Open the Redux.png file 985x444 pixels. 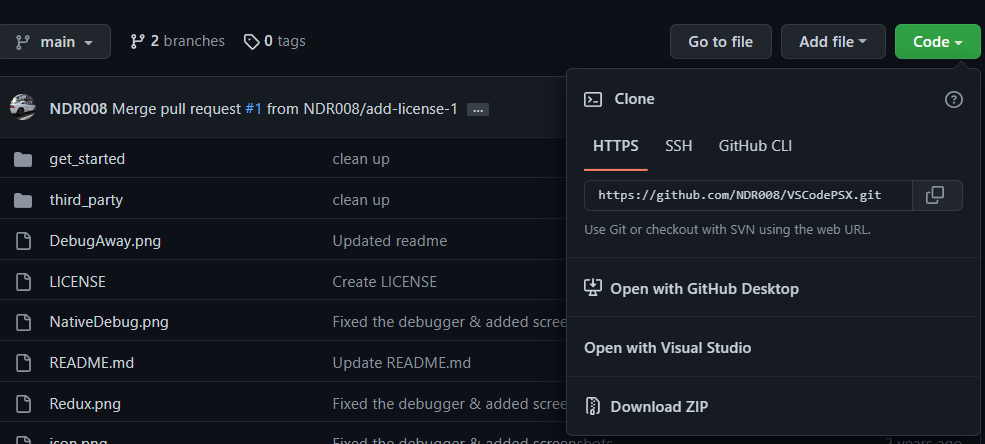(x=85, y=404)
